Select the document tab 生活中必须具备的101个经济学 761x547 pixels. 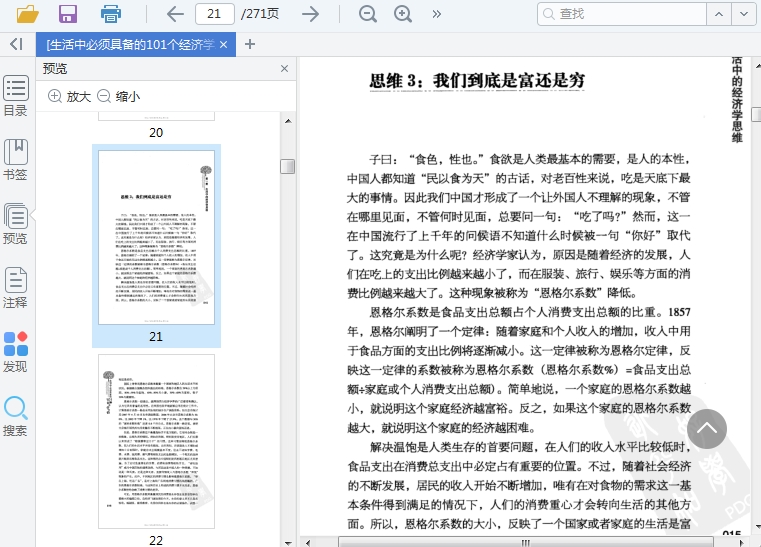(x=130, y=45)
